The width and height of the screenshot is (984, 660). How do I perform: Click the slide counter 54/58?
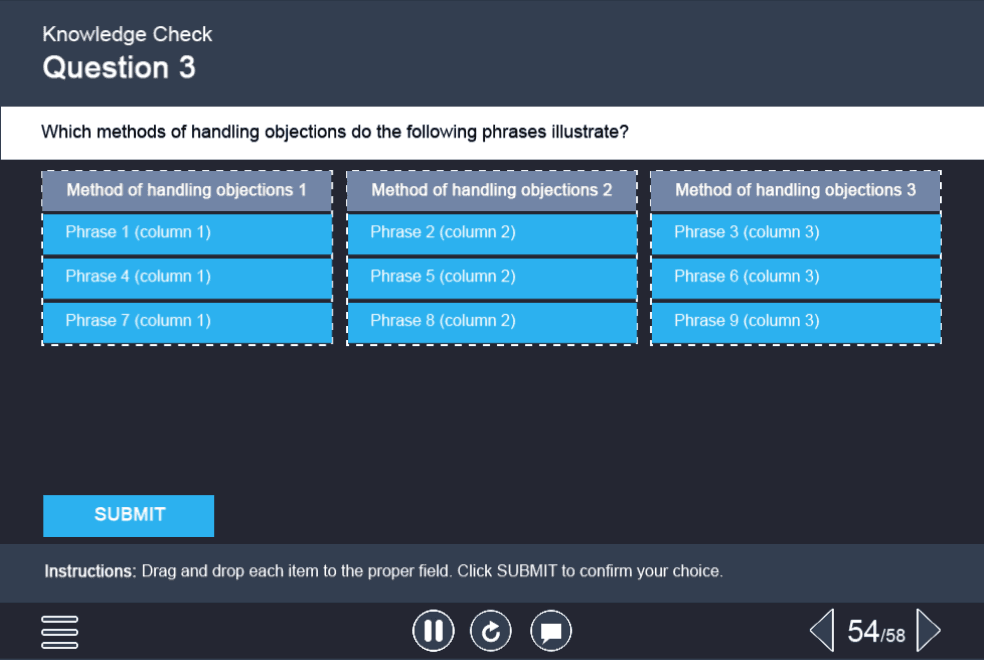point(876,632)
